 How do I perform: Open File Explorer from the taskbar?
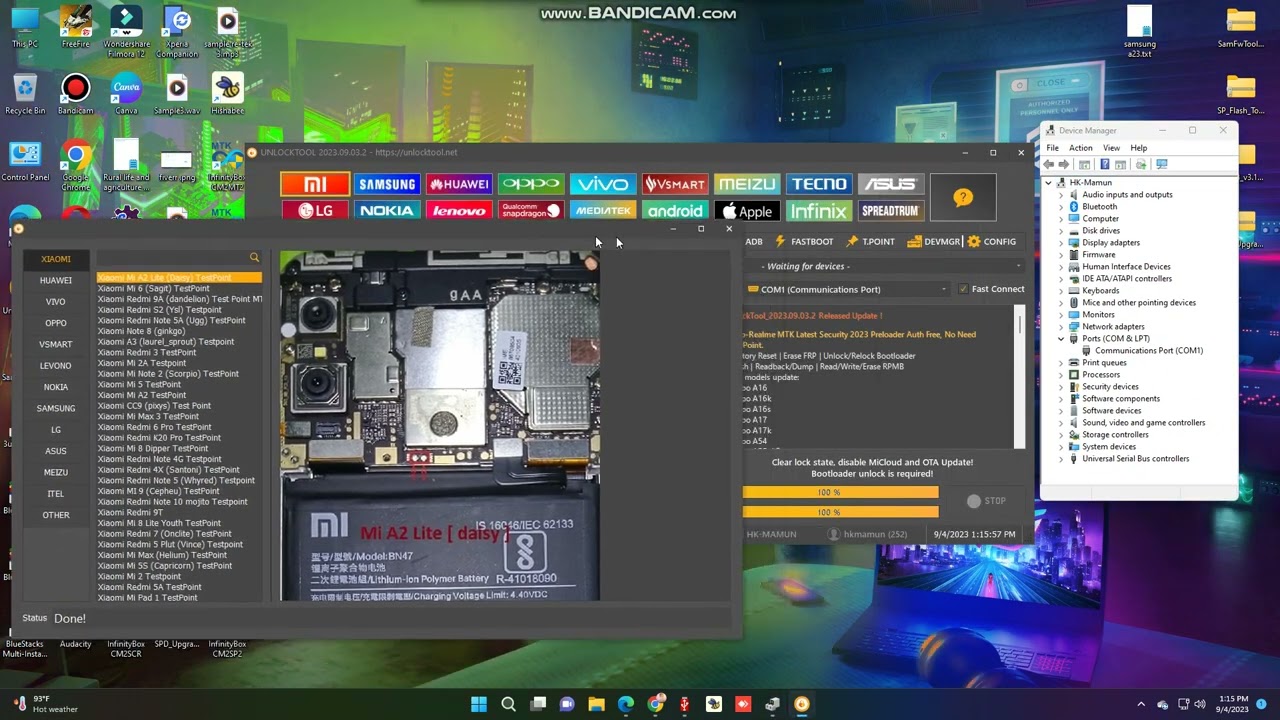[597, 704]
